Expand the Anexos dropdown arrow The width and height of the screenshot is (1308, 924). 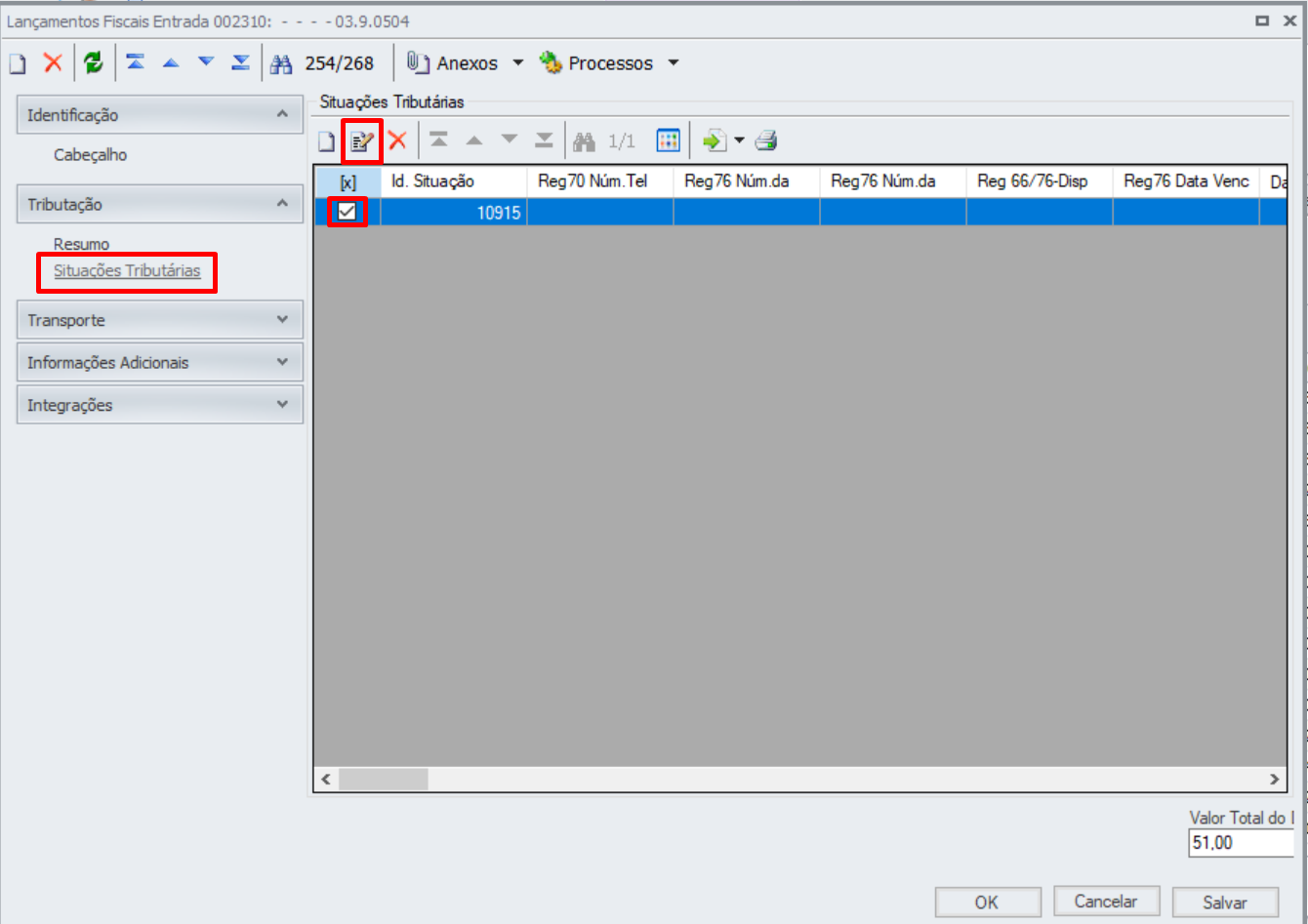518,63
